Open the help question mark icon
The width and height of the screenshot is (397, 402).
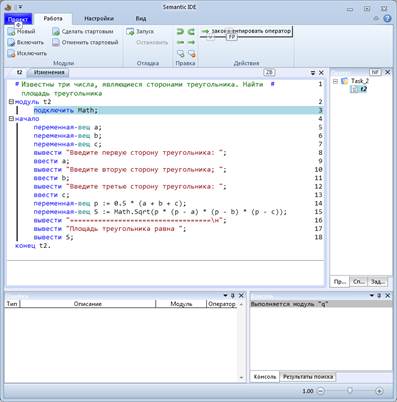tap(387, 18)
